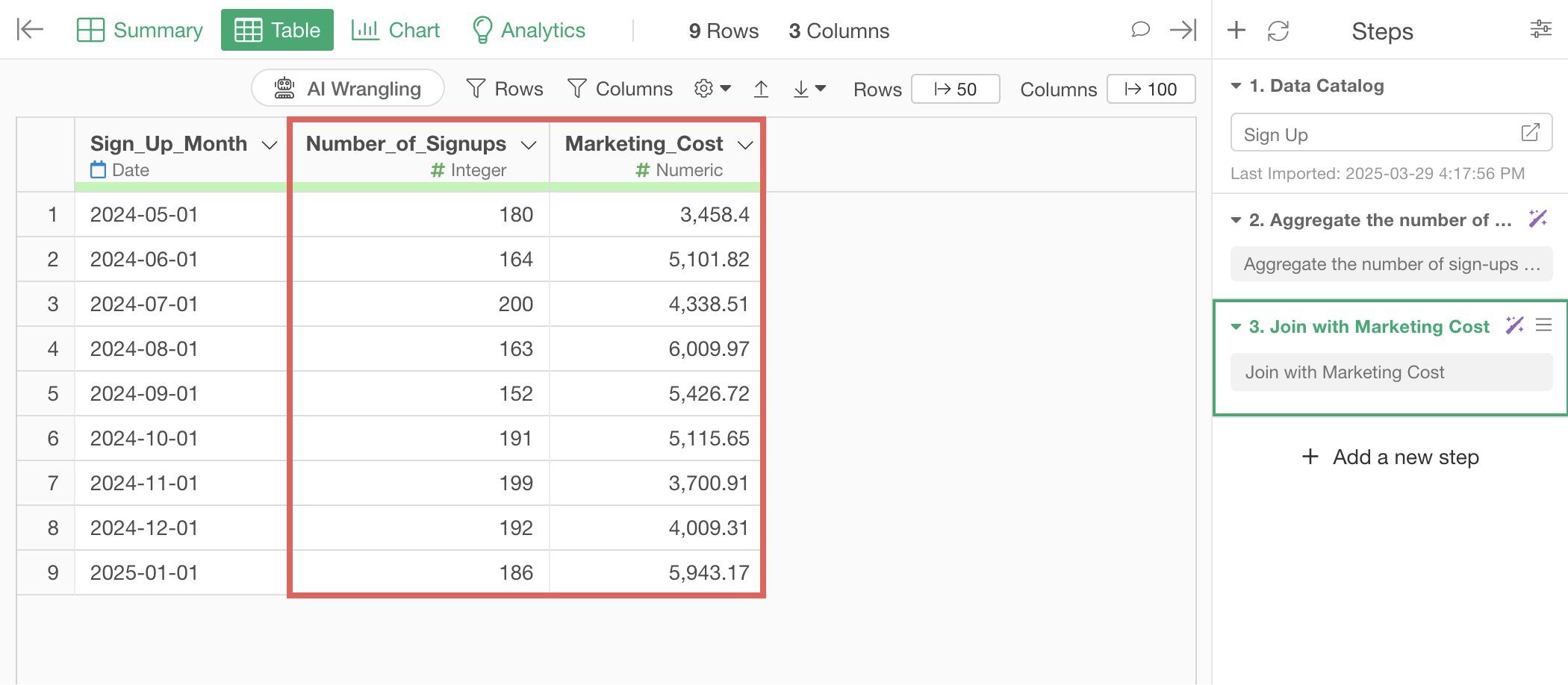Click the 9 Rows count label
The image size is (1568, 685).
pyautogui.click(x=724, y=31)
